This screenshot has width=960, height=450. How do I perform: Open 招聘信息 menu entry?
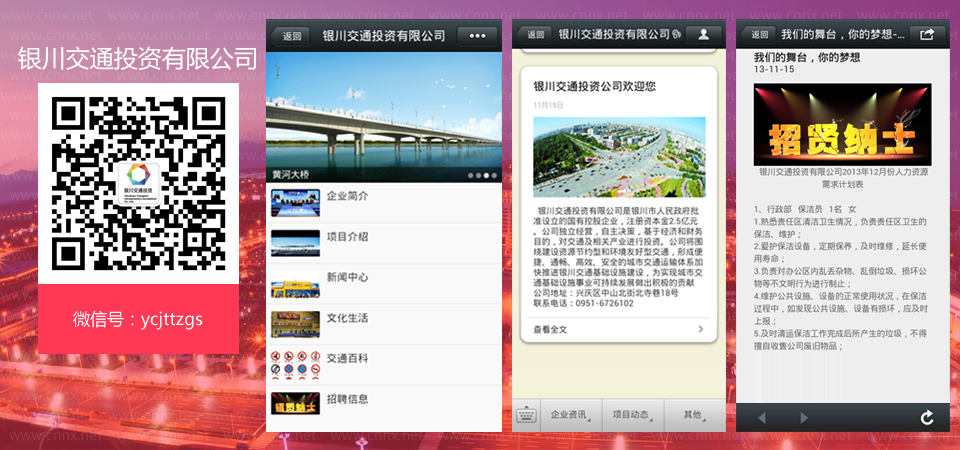pos(384,405)
